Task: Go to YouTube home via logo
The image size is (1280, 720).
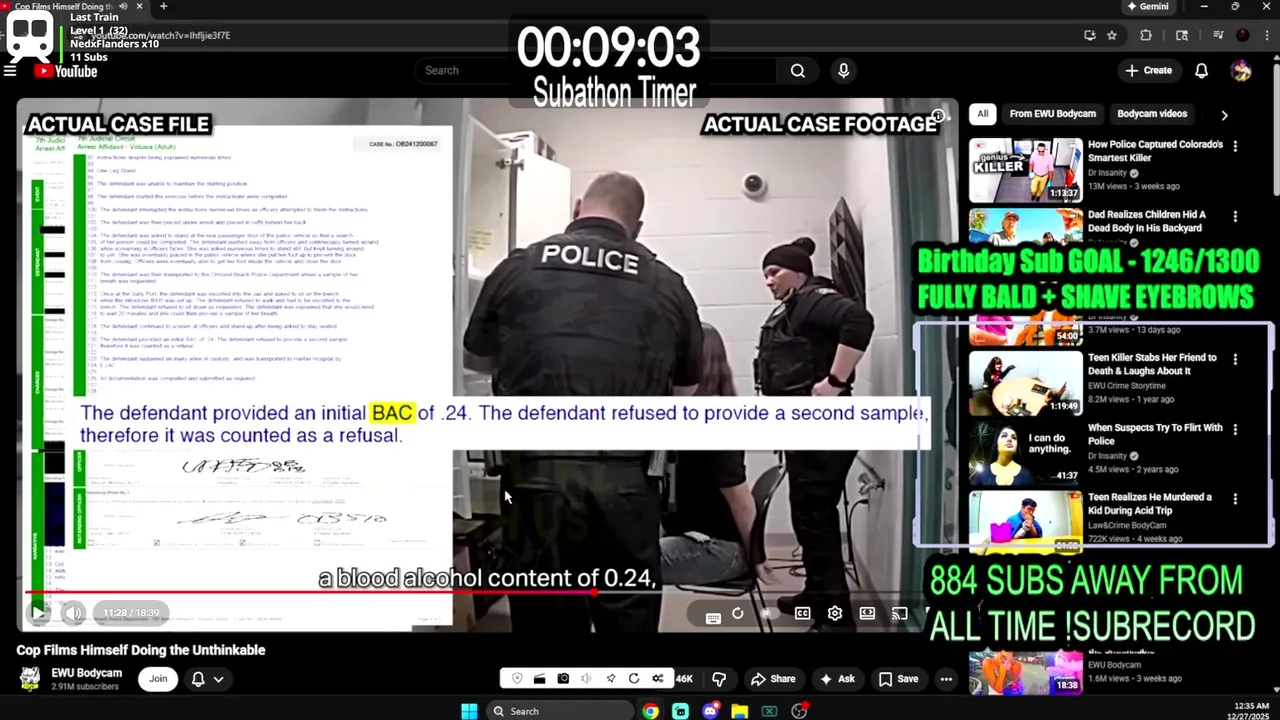Action: 66,71
